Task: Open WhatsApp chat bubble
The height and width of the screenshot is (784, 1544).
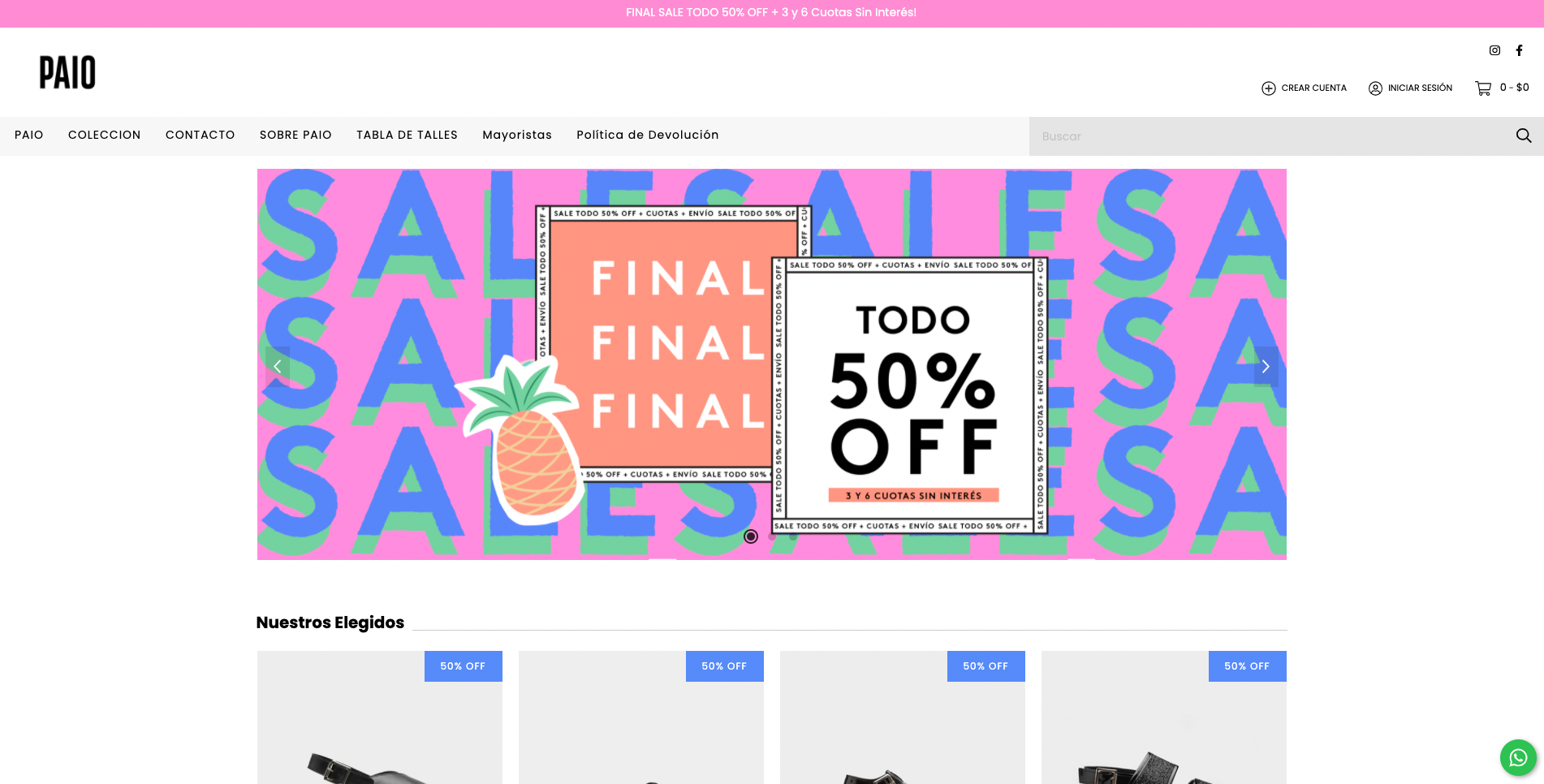Action: click(1518, 758)
